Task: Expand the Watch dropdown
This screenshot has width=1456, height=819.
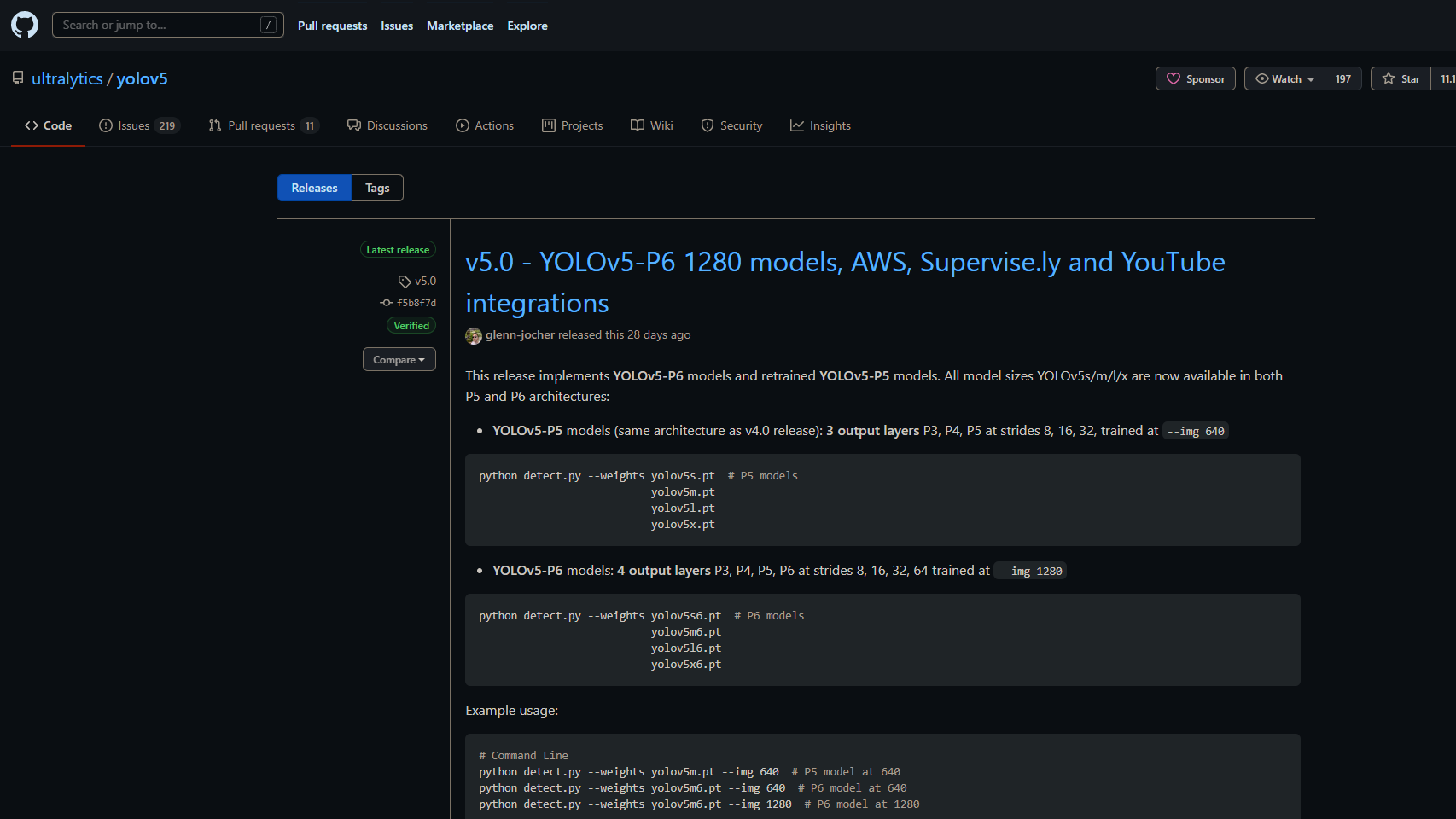Action: (x=1284, y=78)
